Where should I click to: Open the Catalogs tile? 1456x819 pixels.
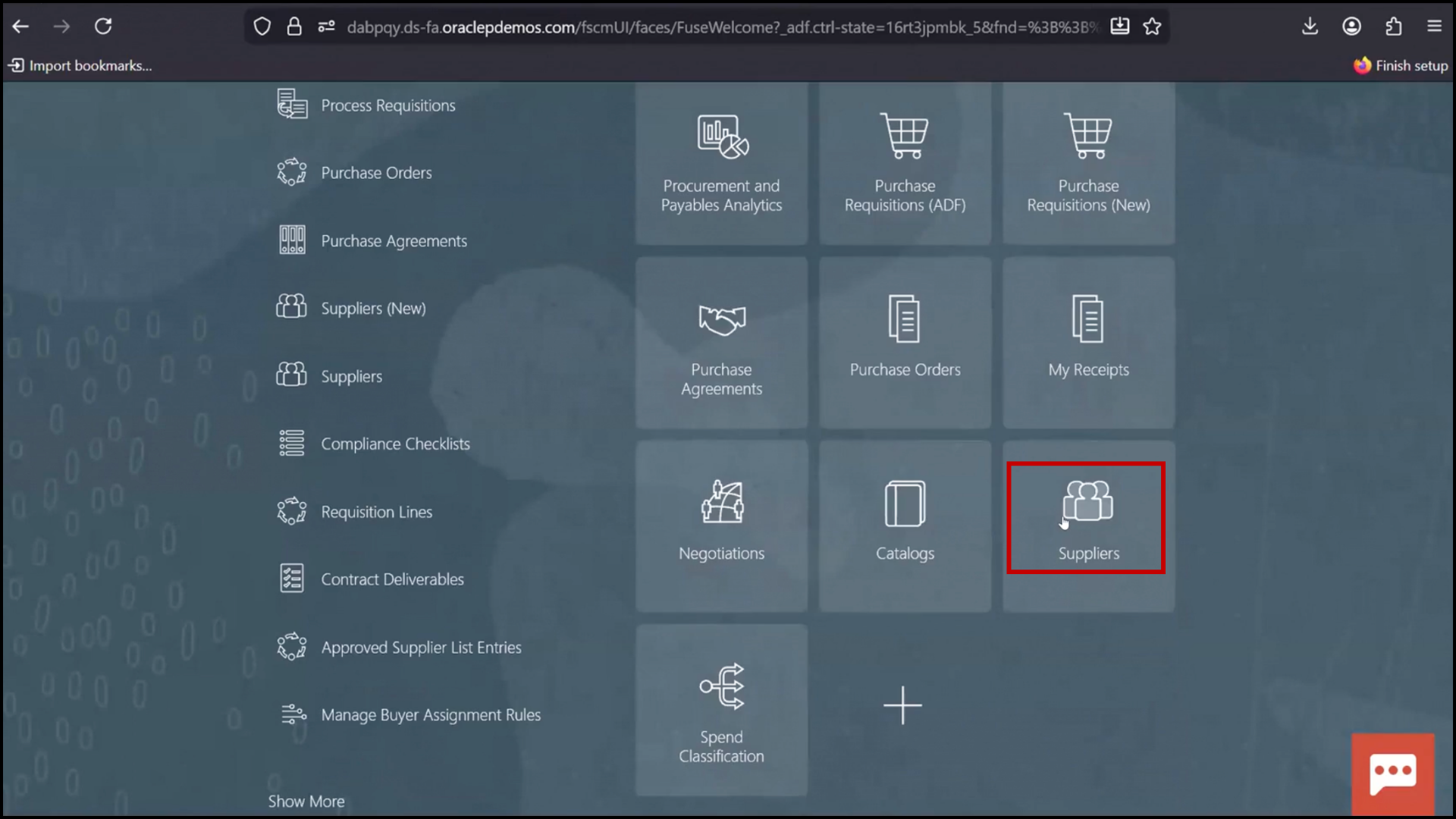tap(905, 526)
